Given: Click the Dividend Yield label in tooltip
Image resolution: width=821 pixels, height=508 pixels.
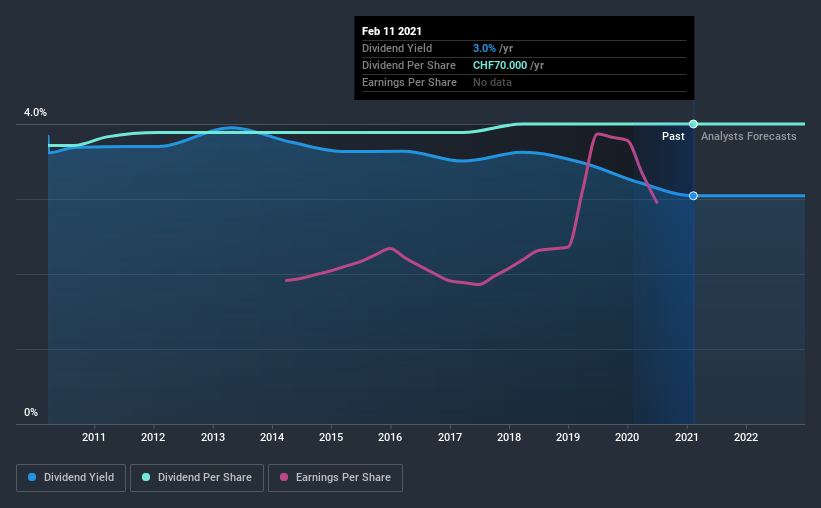Looking at the screenshot, I should [397, 48].
